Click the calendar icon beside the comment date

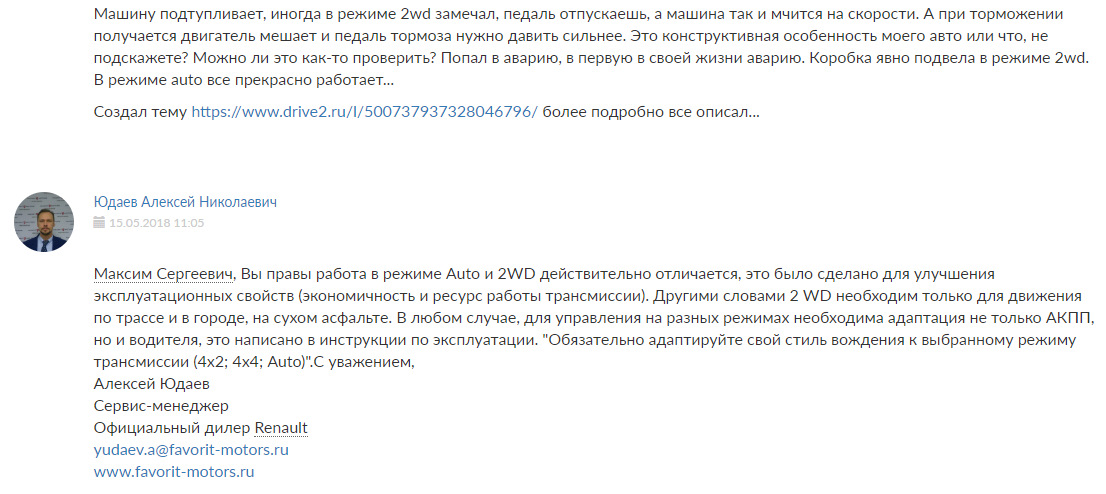pyautogui.click(x=98, y=223)
